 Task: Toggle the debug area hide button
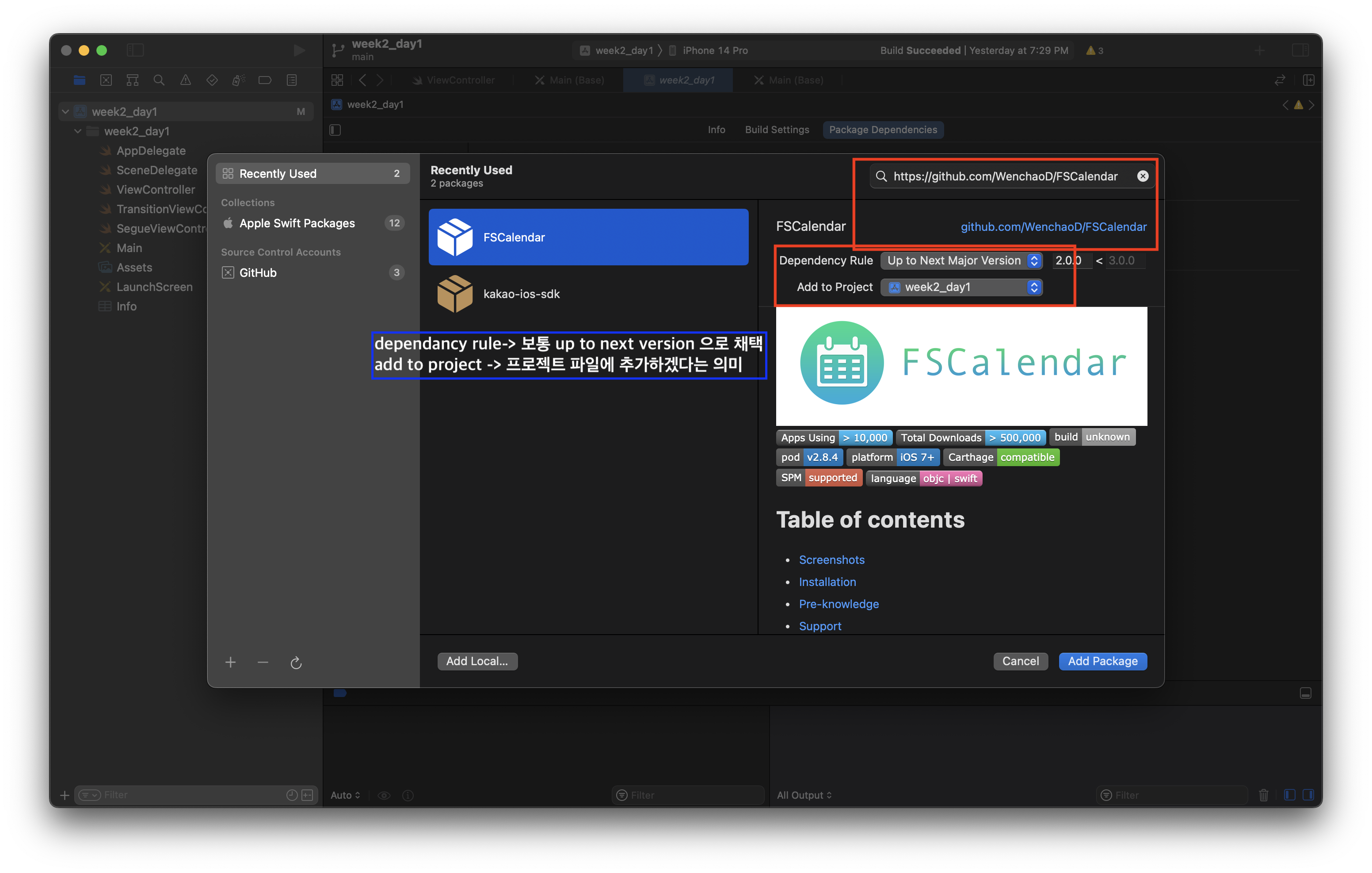(1305, 693)
